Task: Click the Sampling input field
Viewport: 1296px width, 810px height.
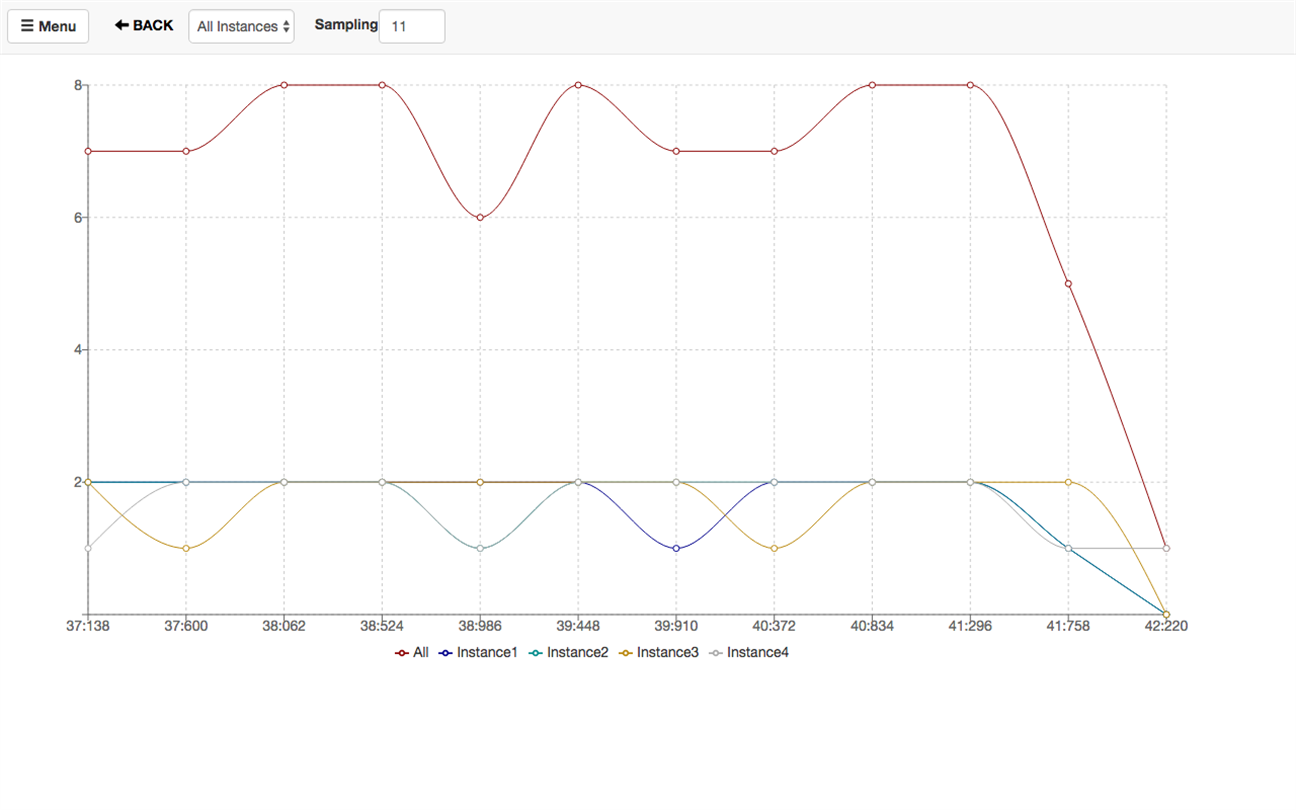Action: (x=412, y=26)
